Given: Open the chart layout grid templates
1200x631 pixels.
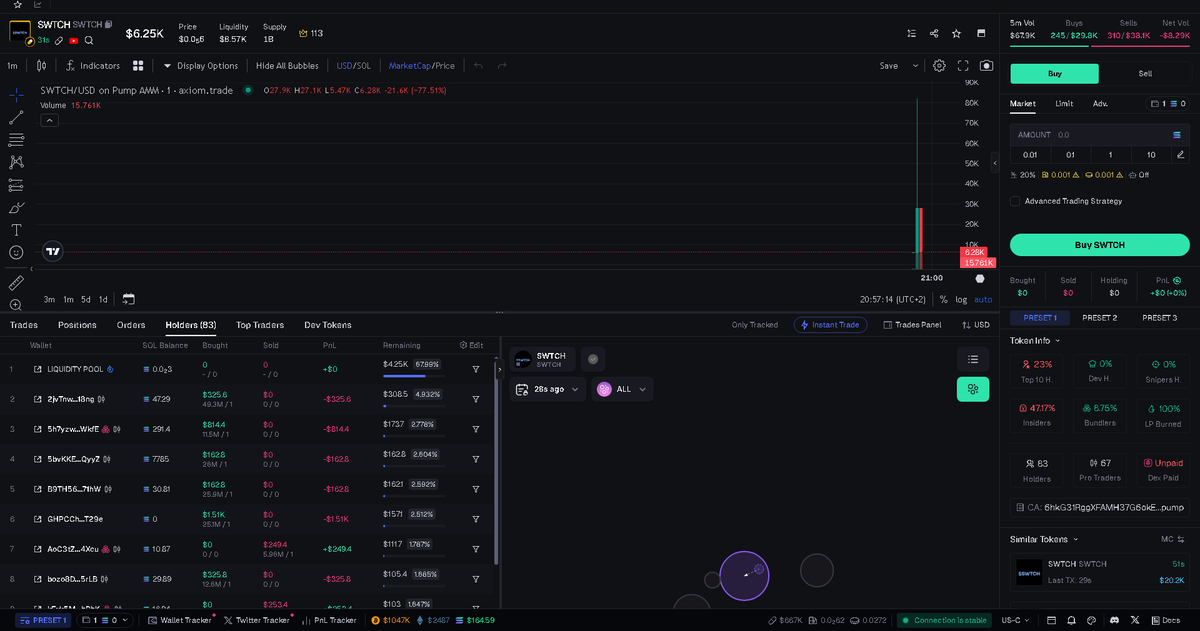Looking at the screenshot, I should point(138,66).
